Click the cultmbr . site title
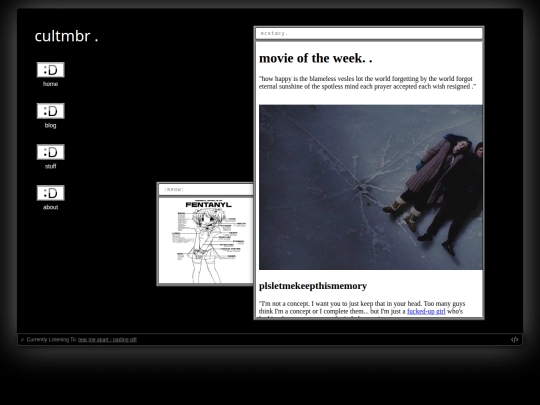540x405 pixels. pos(66,36)
